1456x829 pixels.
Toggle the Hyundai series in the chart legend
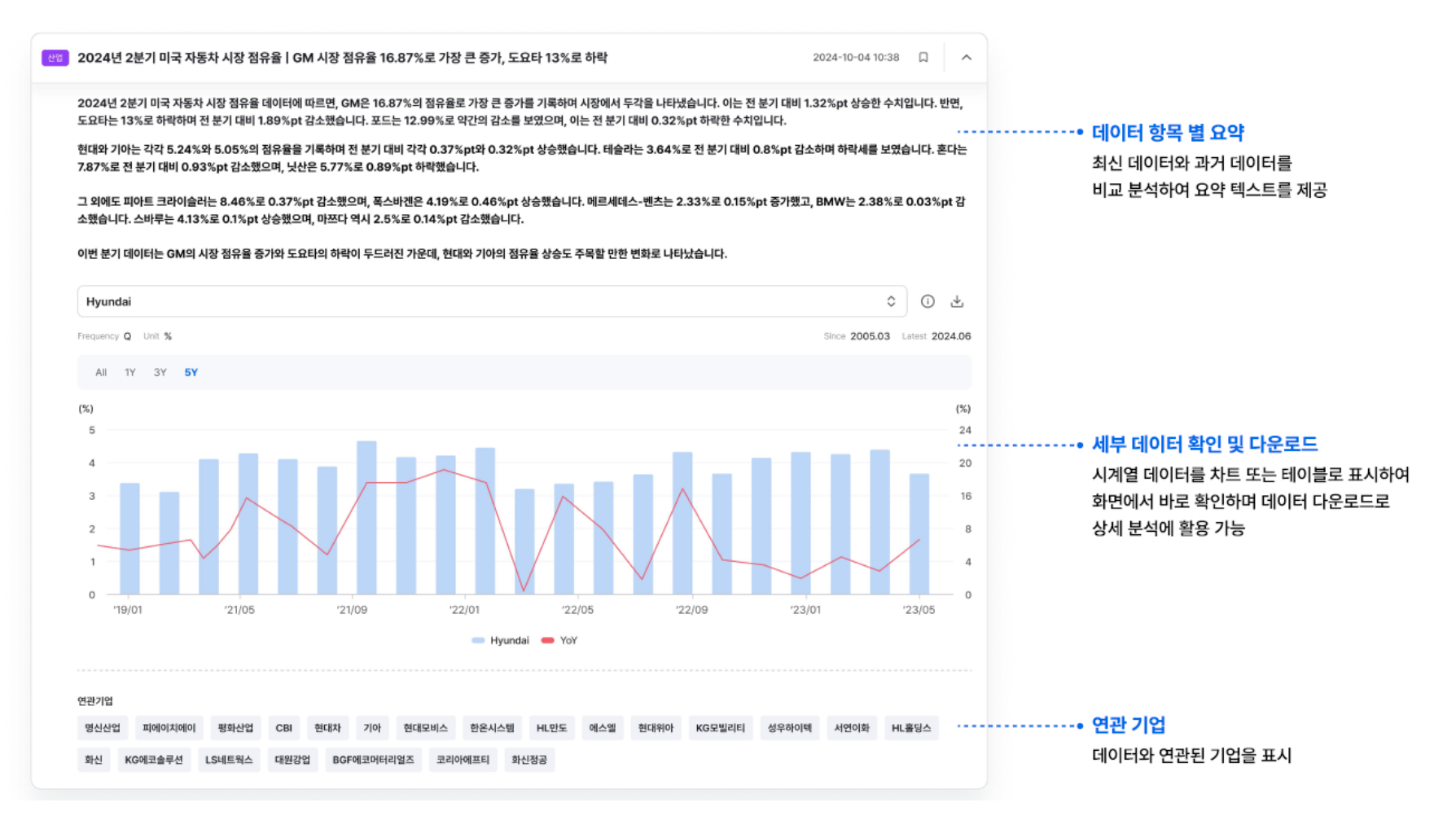pyautogui.click(x=501, y=640)
